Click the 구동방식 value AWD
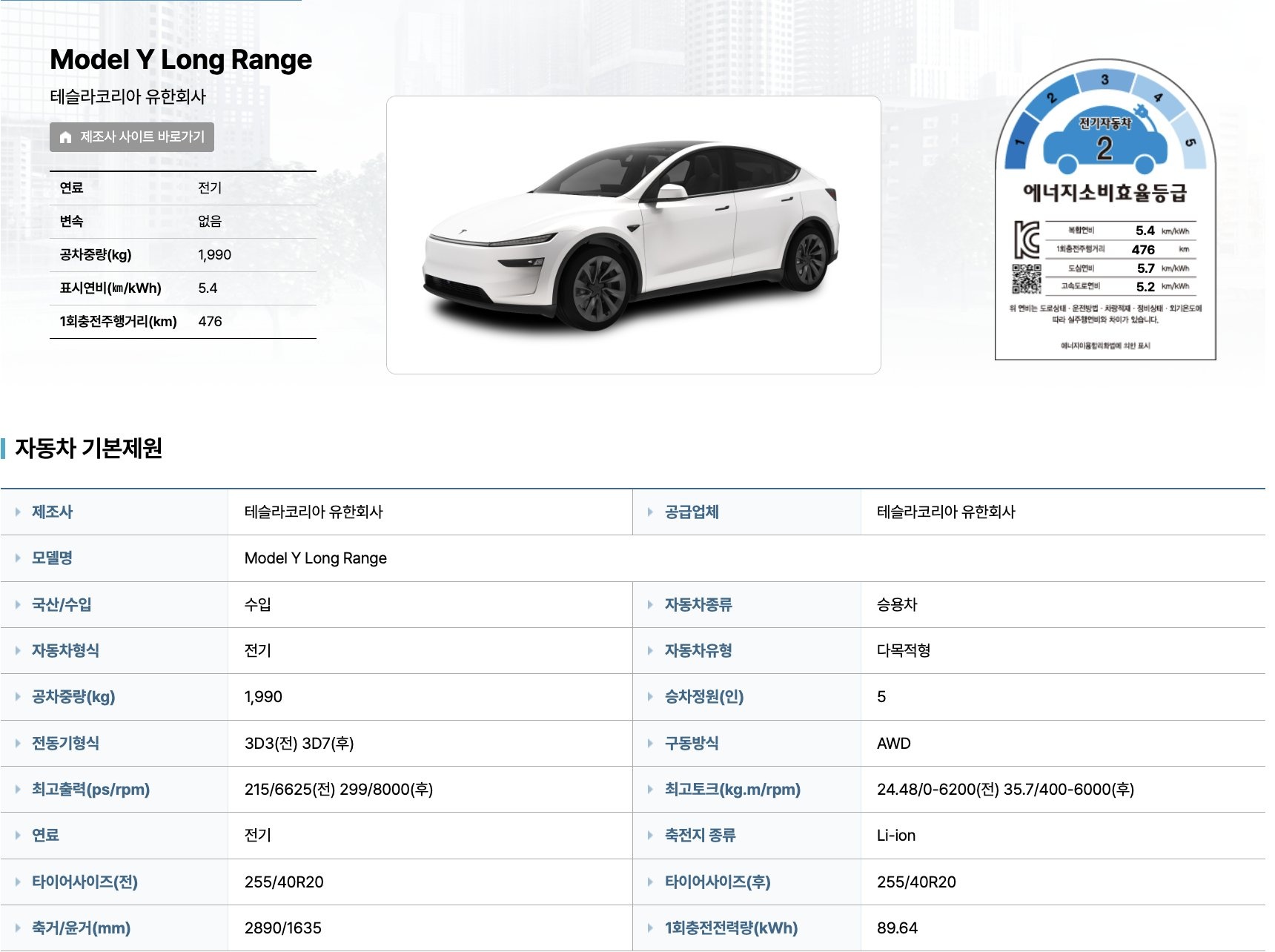The image size is (1275, 952). point(894,743)
